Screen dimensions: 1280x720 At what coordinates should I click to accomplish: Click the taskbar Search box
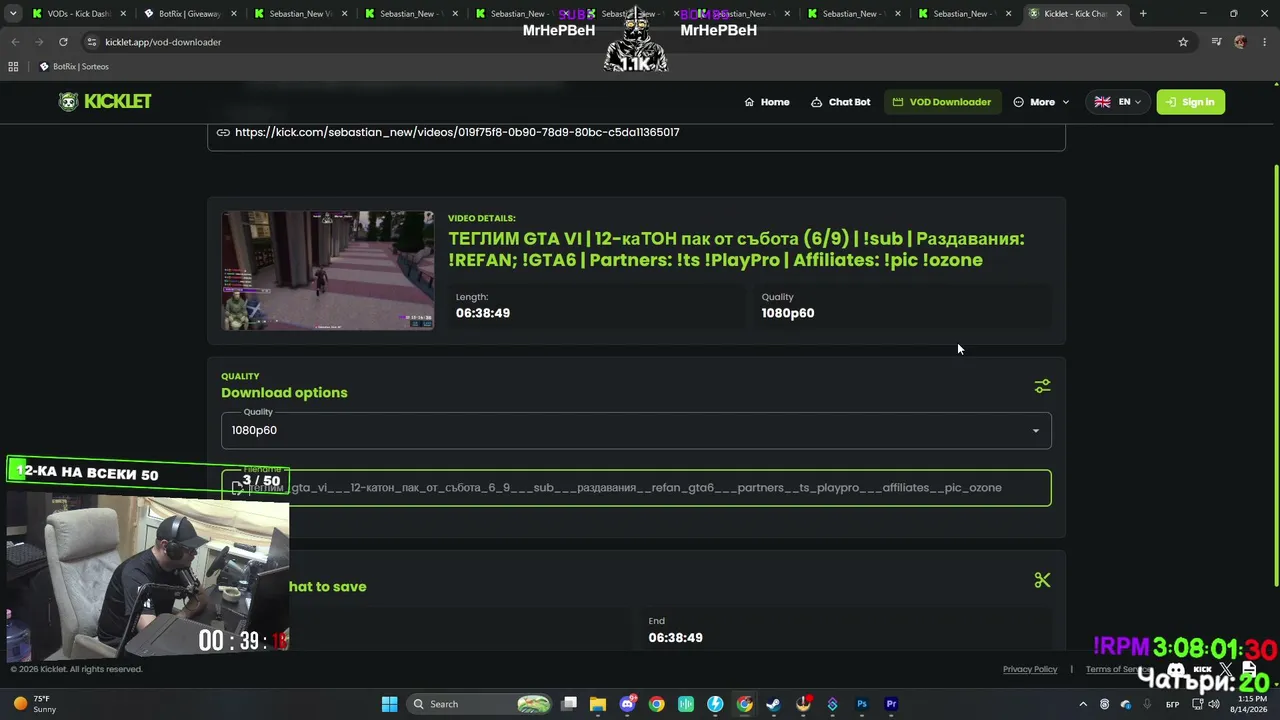[x=481, y=704]
